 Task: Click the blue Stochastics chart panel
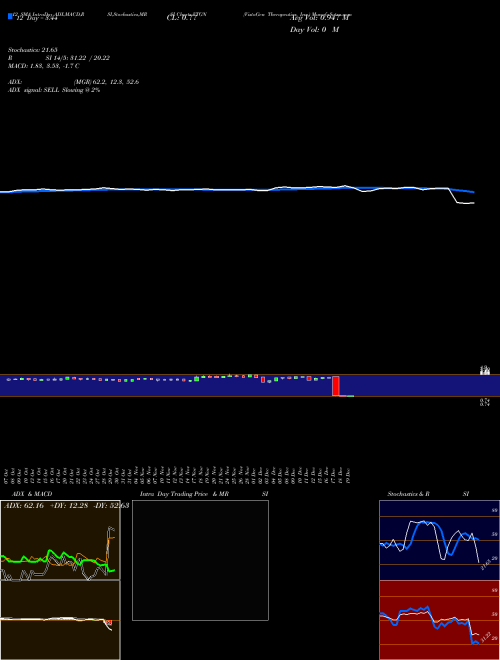tap(439, 540)
